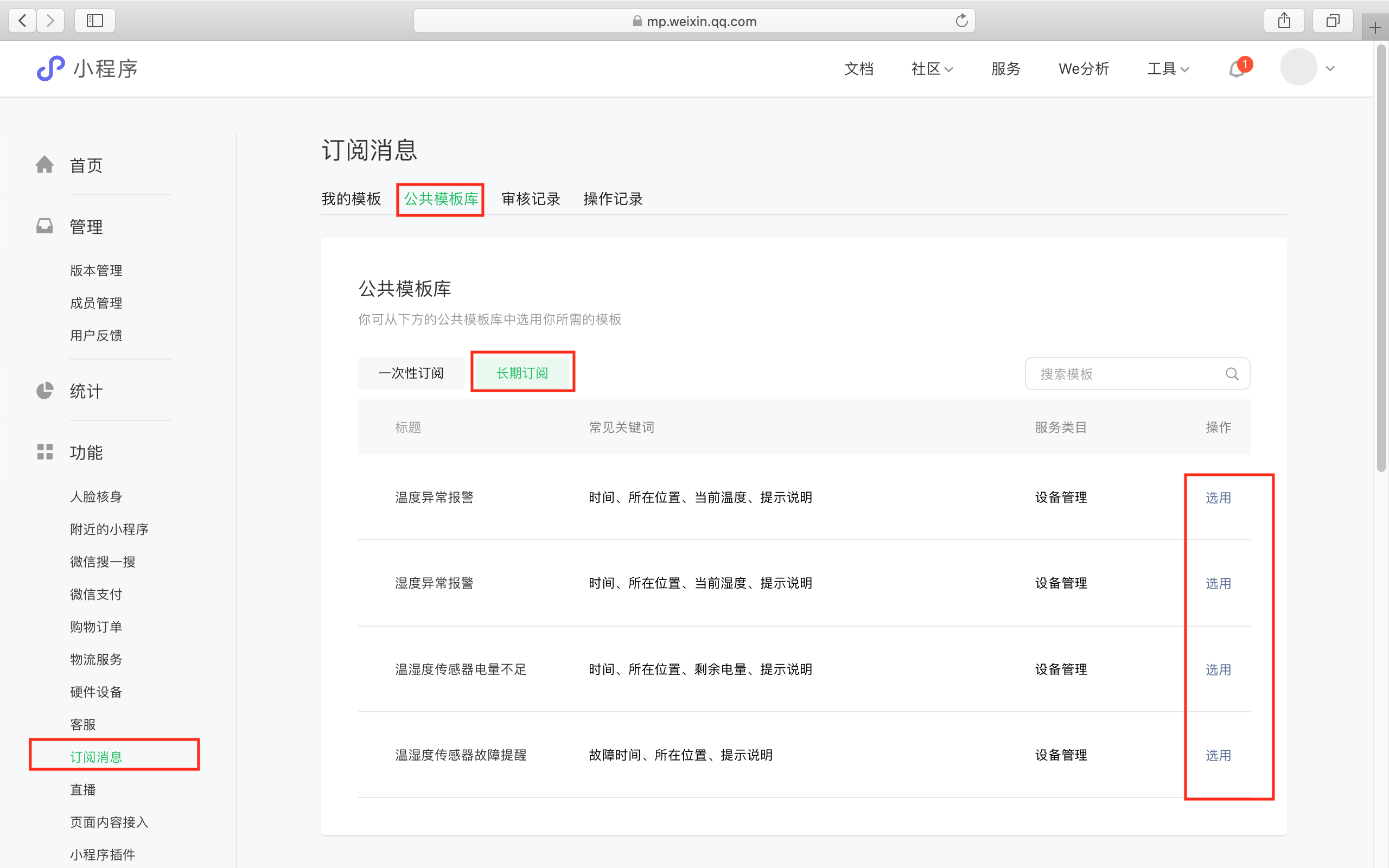Open the 审核记录 tab

530,199
